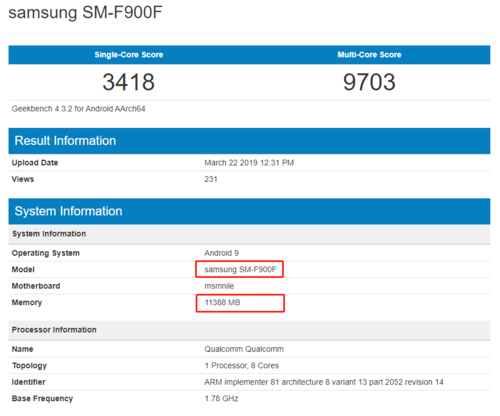Select the Multi-Core Score header
Image resolution: width=500 pixels, height=416 pixels.
[x=369, y=55]
